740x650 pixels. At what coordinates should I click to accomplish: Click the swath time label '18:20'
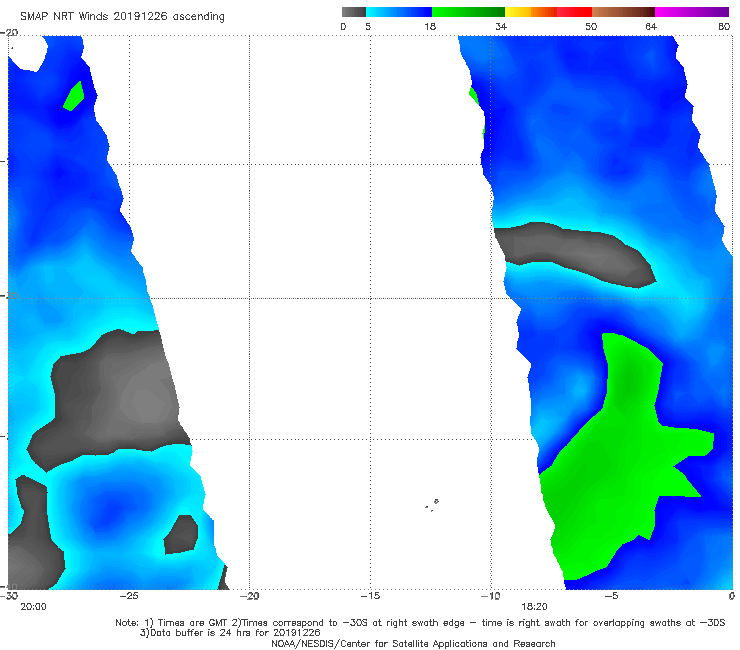click(534, 607)
